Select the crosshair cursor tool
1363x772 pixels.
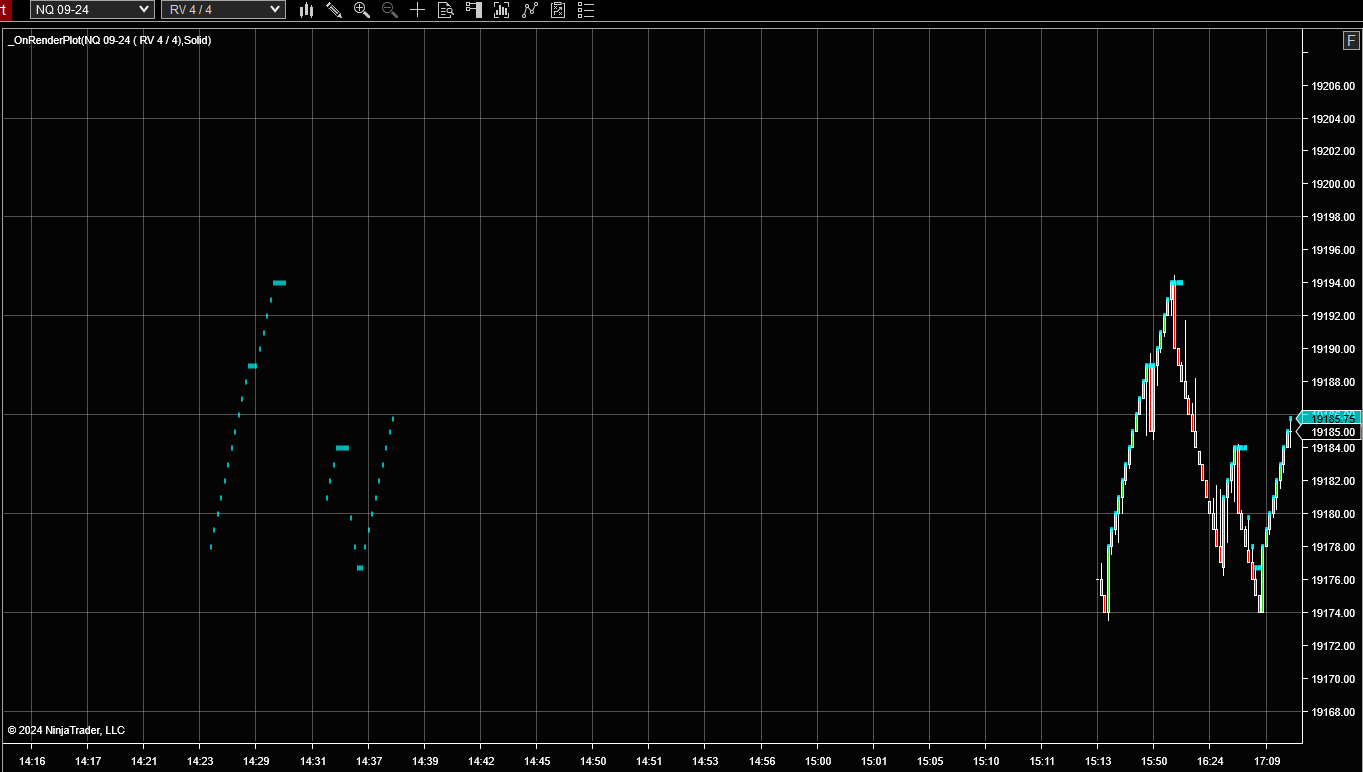tap(418, 10)
